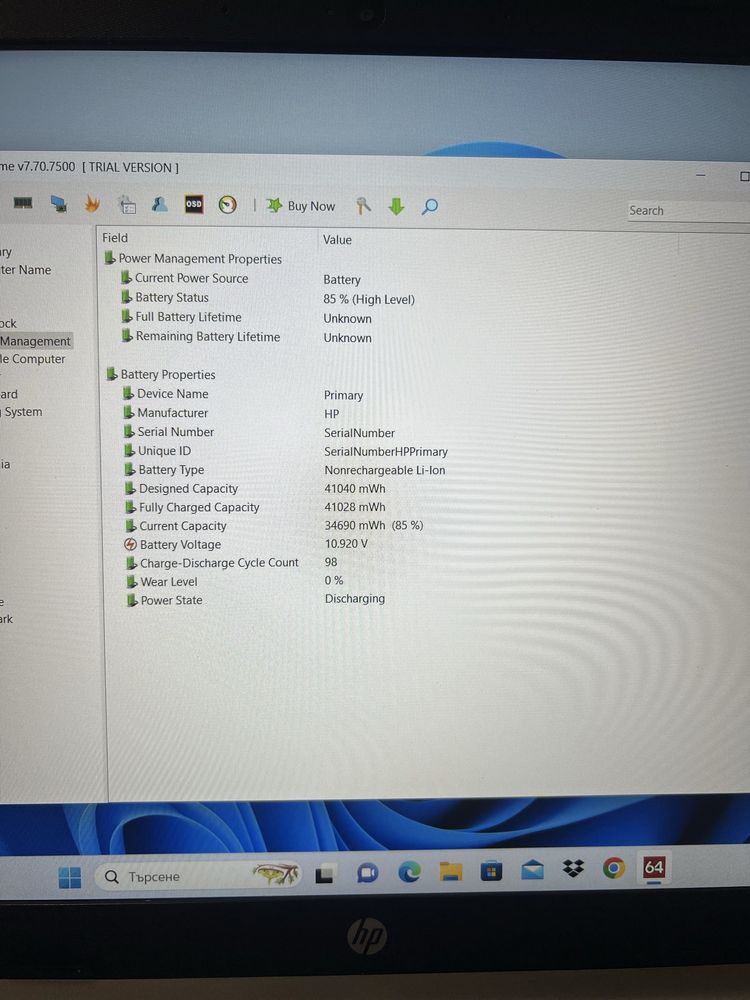Start the system stability test flame icon

[x=92, y=203]
